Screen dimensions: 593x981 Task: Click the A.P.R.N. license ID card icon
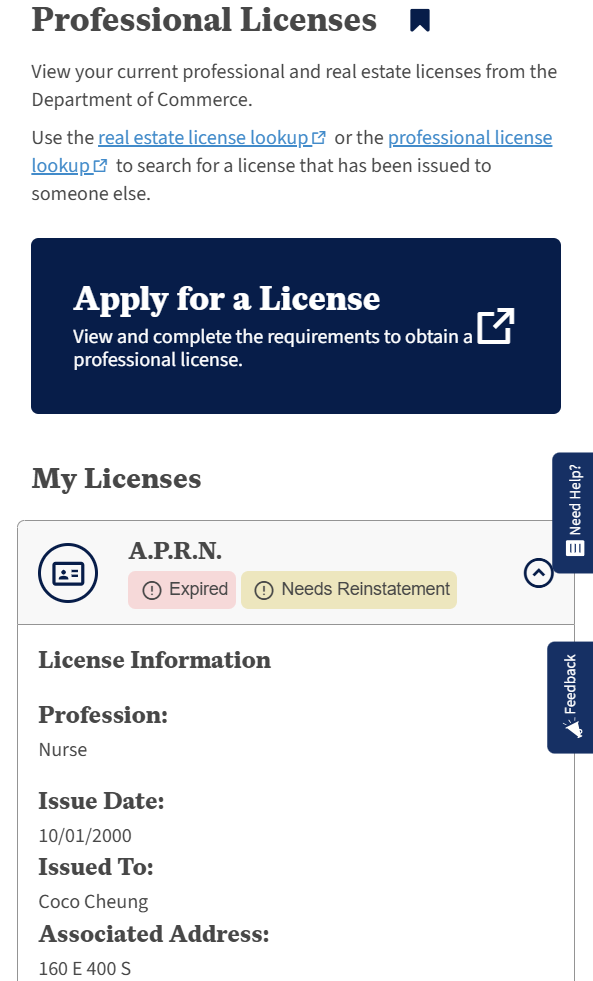tap(68, 573)
